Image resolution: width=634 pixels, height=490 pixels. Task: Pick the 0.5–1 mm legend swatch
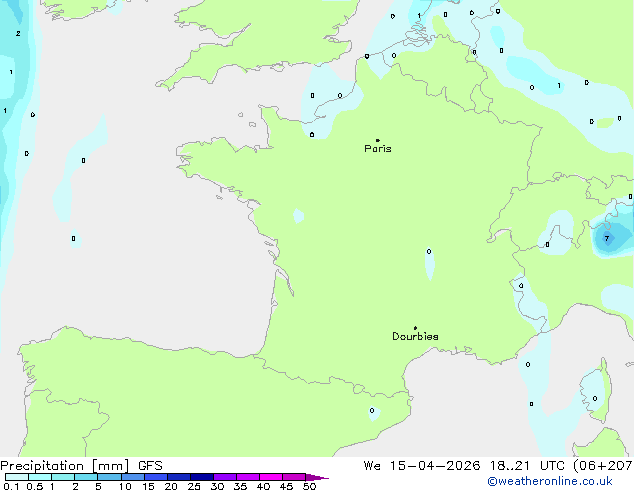point(40,477)
